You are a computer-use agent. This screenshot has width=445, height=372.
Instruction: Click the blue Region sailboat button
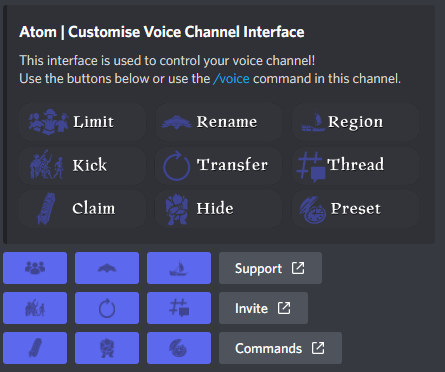click(x=179, y=268)
